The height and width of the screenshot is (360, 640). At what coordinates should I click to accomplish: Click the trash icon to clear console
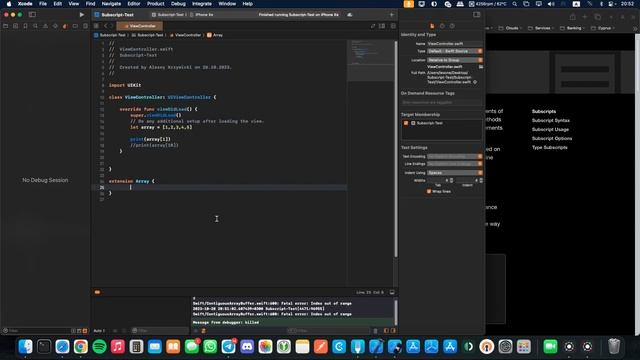pos(376,331)
